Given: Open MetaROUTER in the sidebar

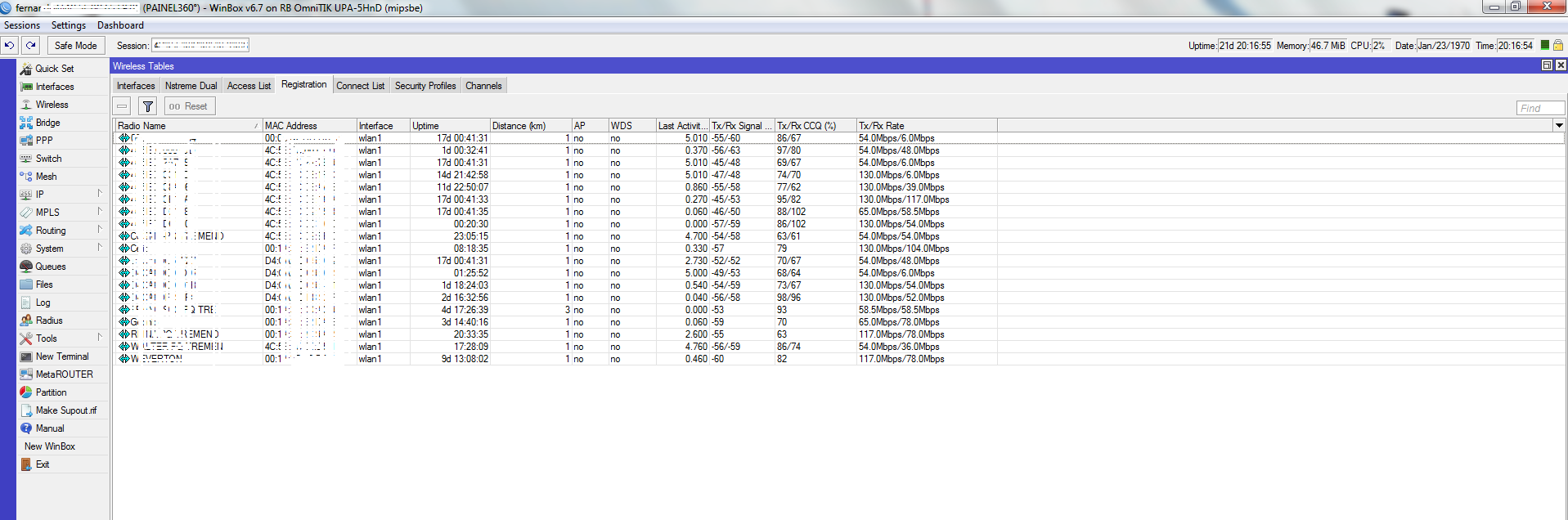Looking at the screenshot, I should click(x=64, y=374).
